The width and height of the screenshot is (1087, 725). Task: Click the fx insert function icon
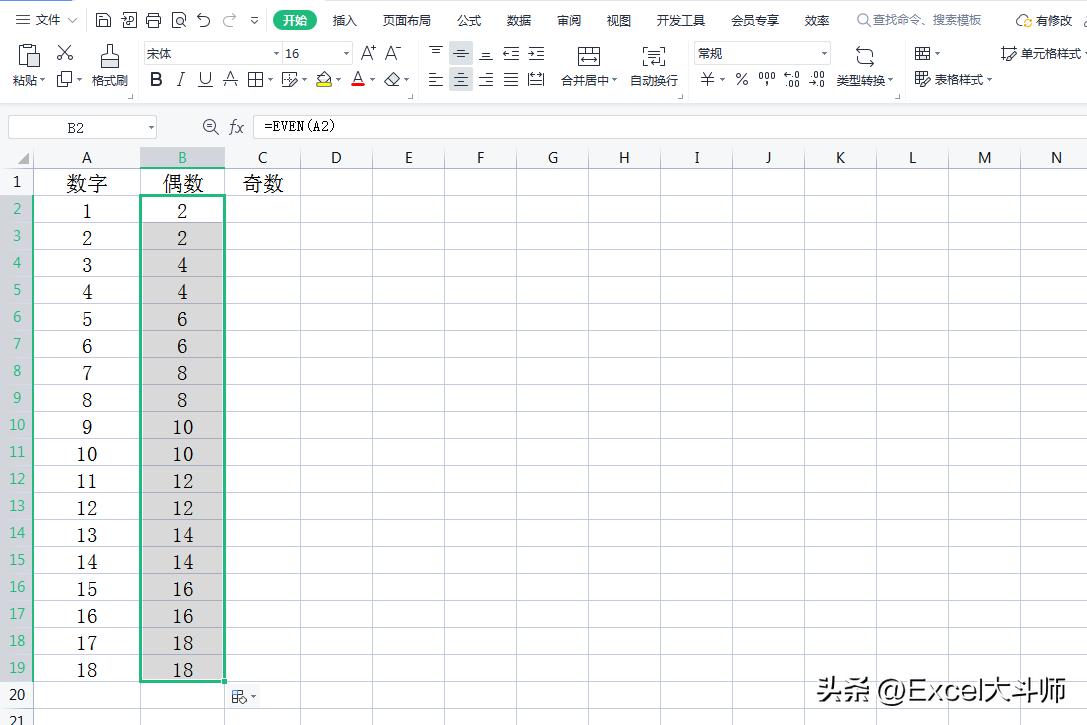coord(235,126)
